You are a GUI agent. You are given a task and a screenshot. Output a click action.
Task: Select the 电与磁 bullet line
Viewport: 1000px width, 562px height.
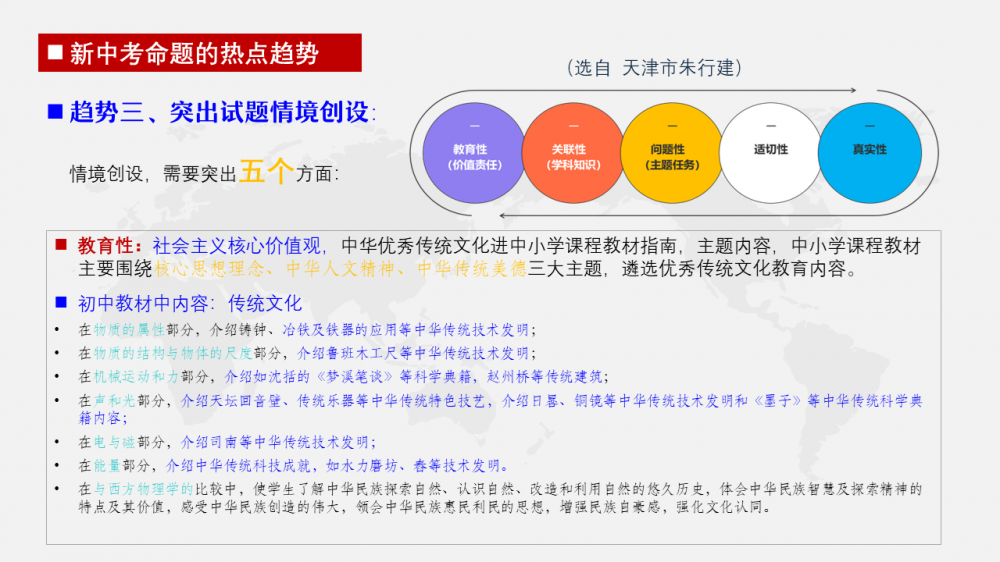[228, 441]
